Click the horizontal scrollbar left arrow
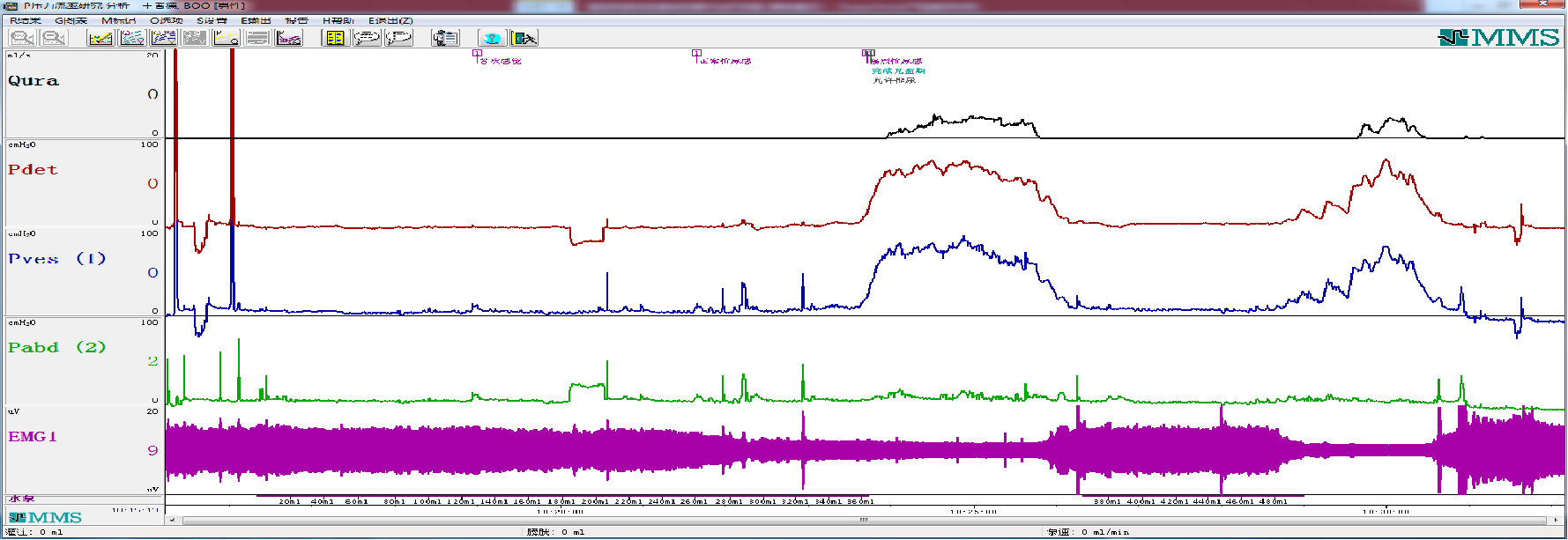1568x540 pixels. (172, 520)
